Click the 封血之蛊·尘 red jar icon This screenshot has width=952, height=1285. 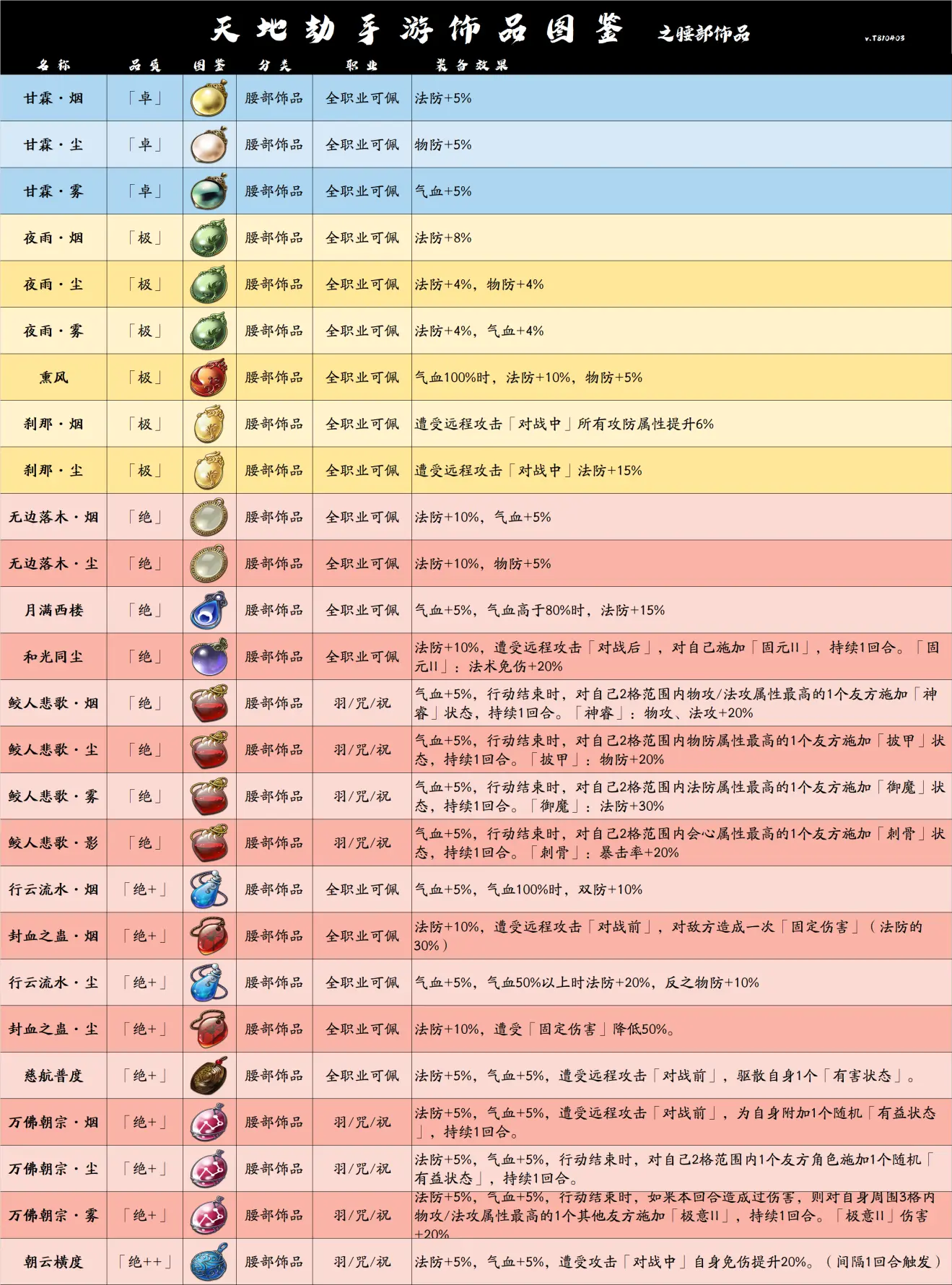(209, 1029)
